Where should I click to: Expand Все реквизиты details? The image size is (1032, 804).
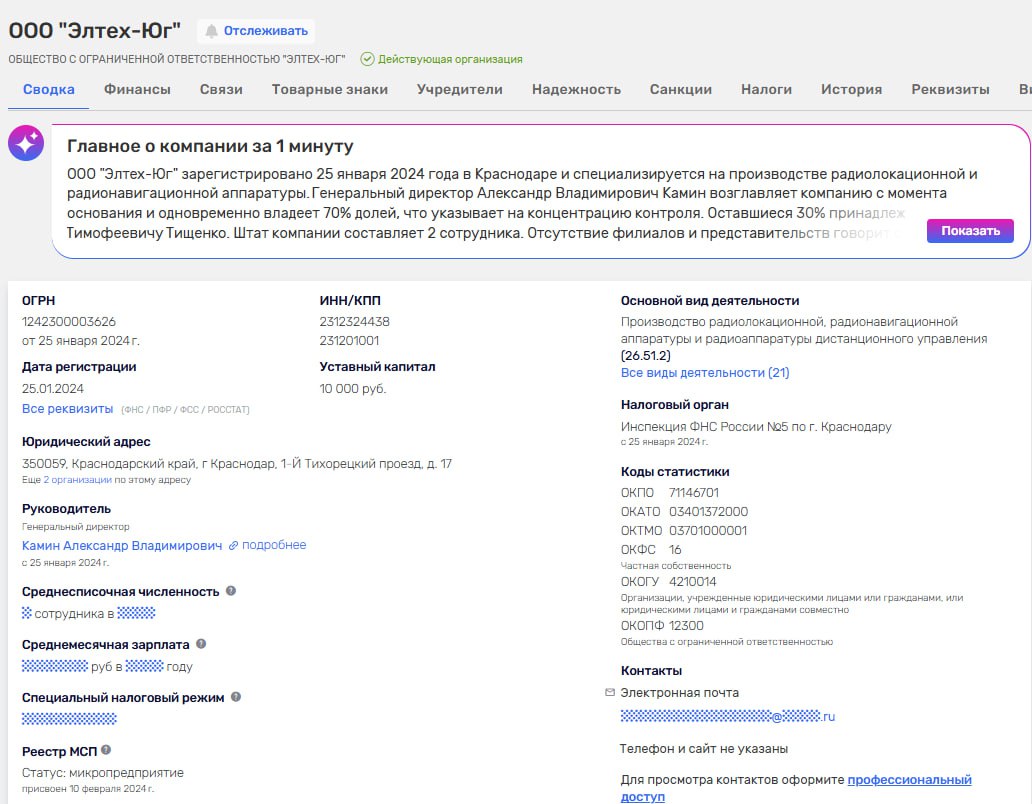click(67, 409)
